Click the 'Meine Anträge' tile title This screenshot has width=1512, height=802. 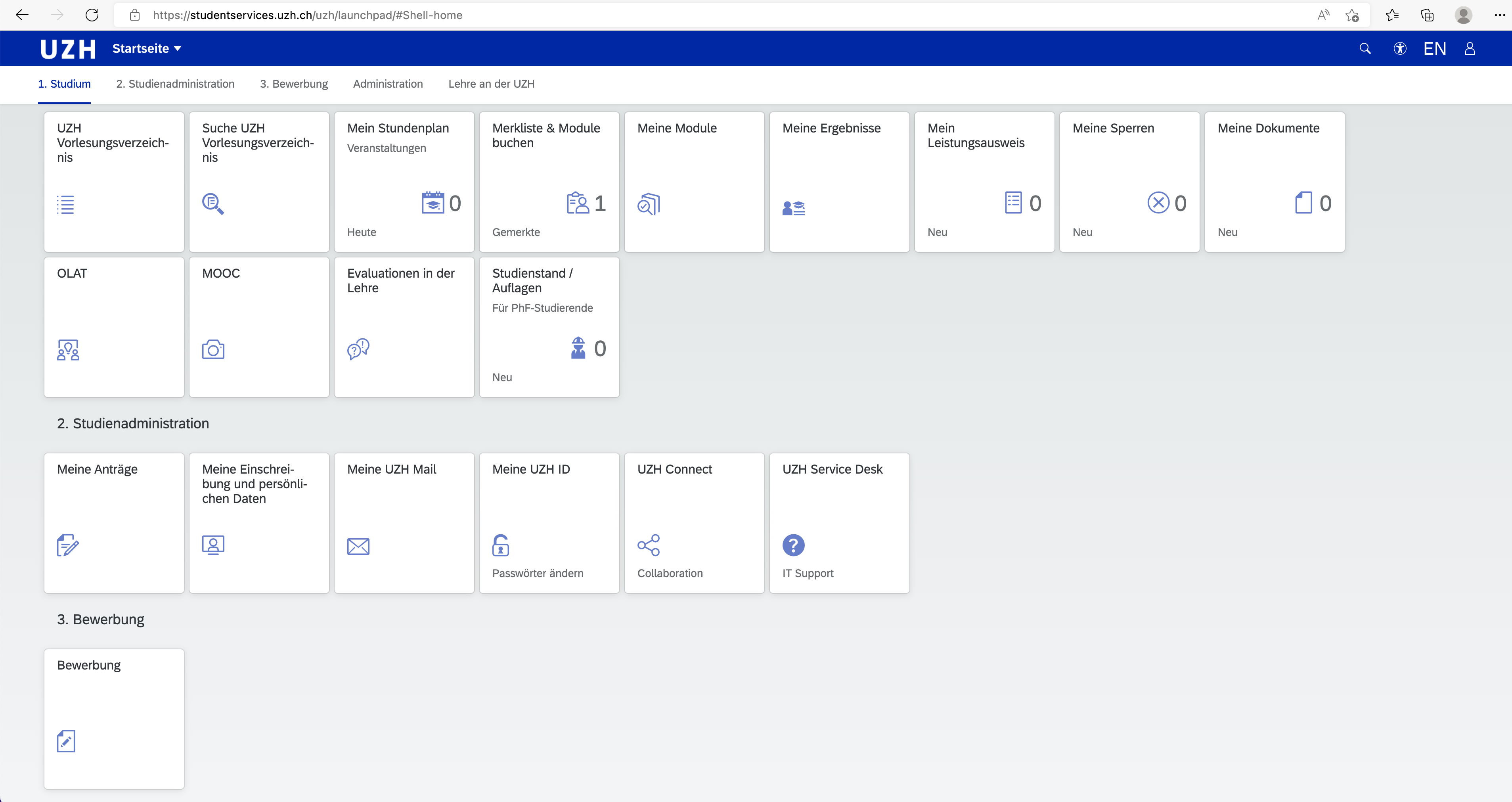tap(97, 469)
